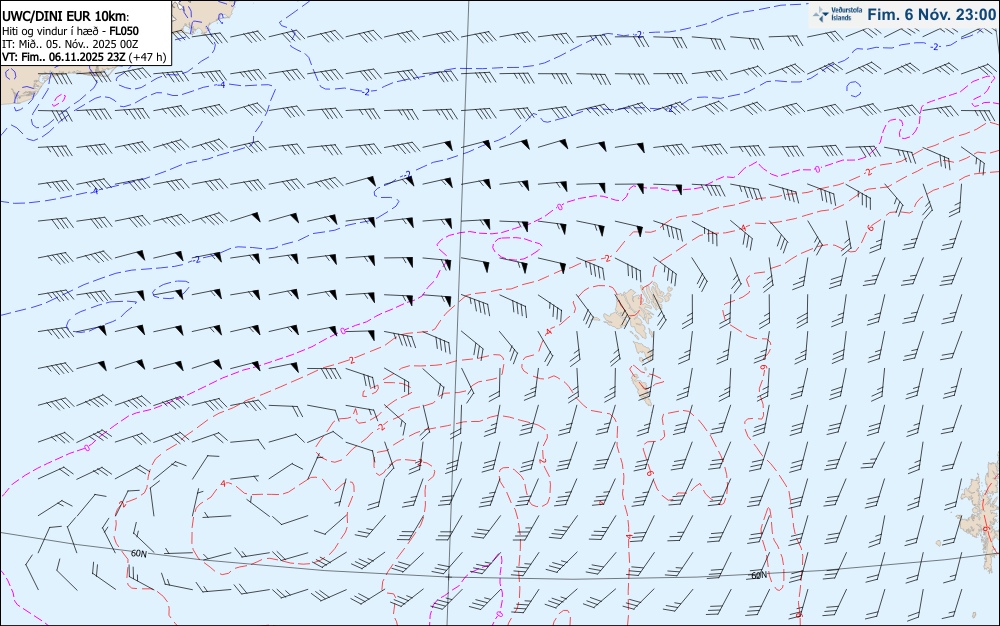Click the 'UWC/DINI EUR 10km' title
Viewport: 1000px width, 626px height.
point(65,17)
